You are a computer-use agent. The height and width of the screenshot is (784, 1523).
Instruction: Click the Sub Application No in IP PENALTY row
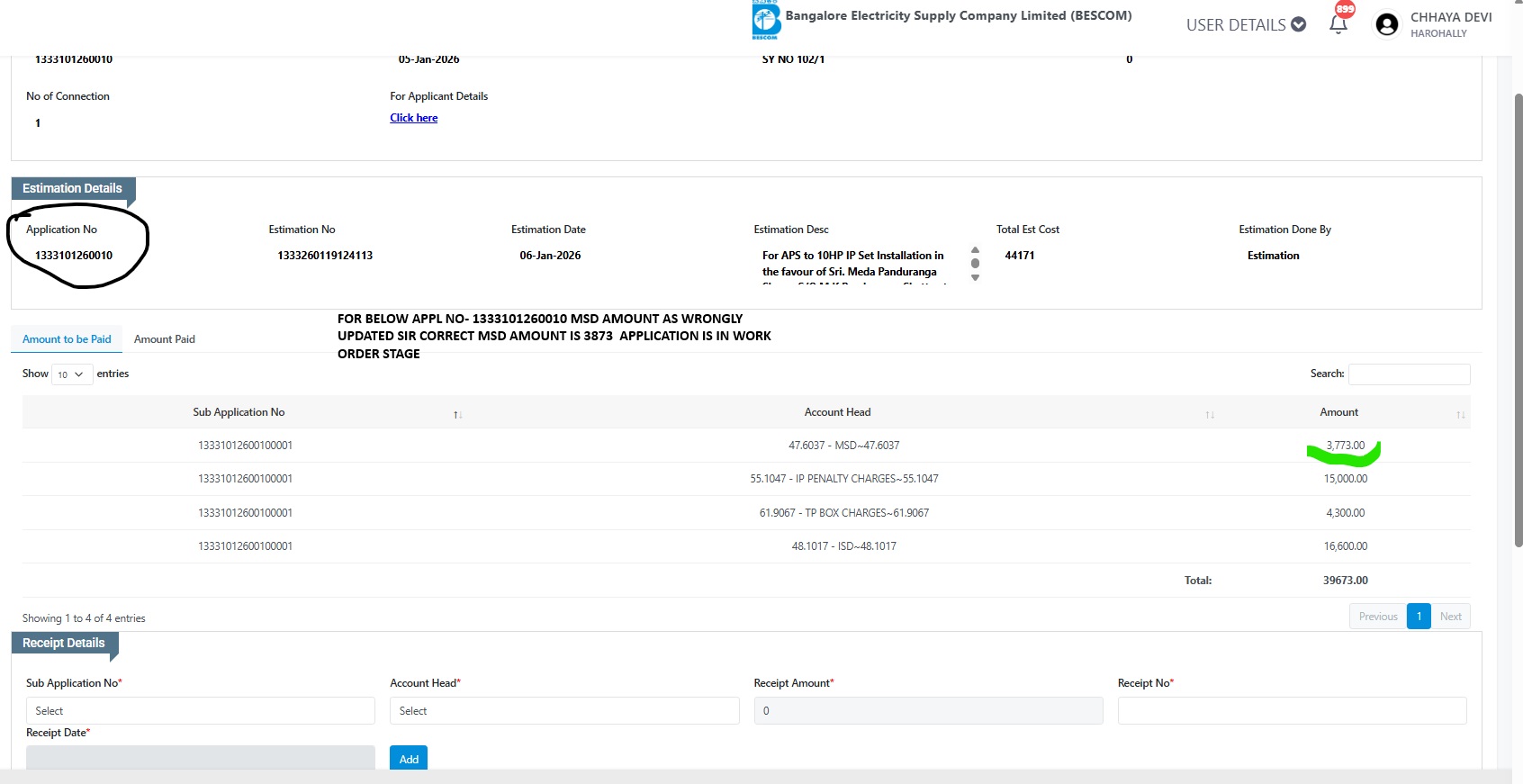click(x=245, y=479)
